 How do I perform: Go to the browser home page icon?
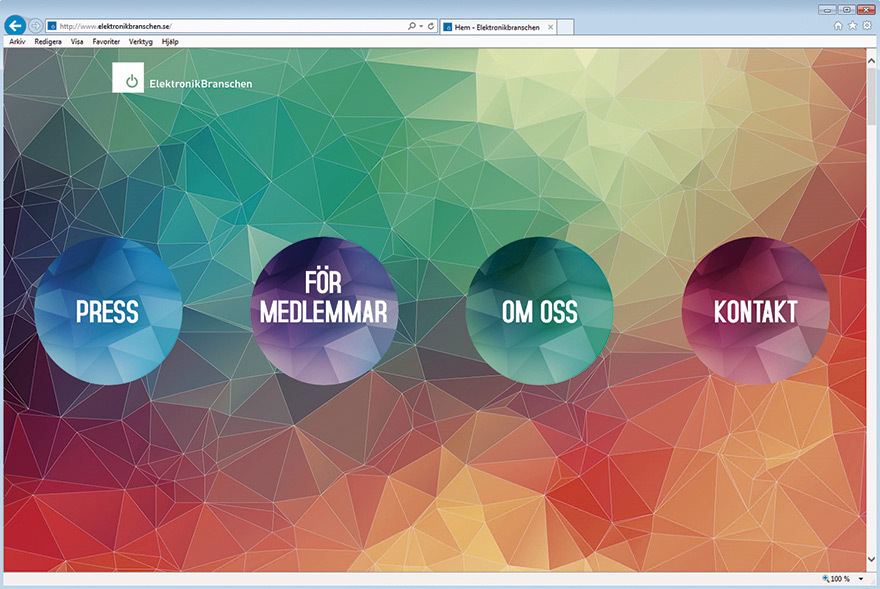pyautogui.click(x=838, y=26)
